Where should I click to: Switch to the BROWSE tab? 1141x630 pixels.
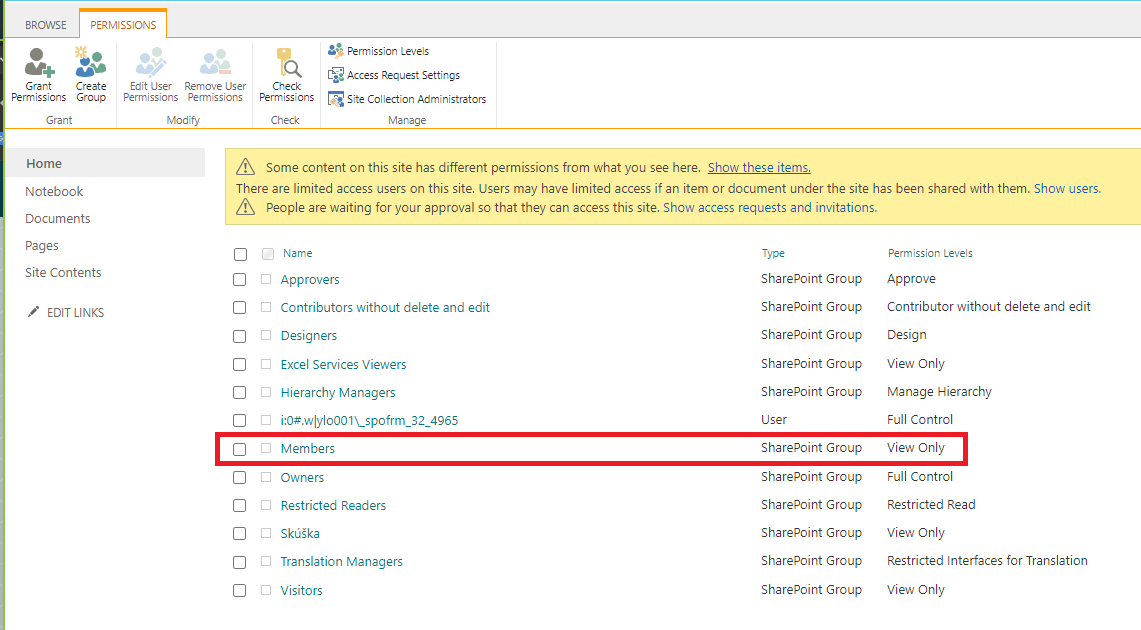click(x=46, y=22)
